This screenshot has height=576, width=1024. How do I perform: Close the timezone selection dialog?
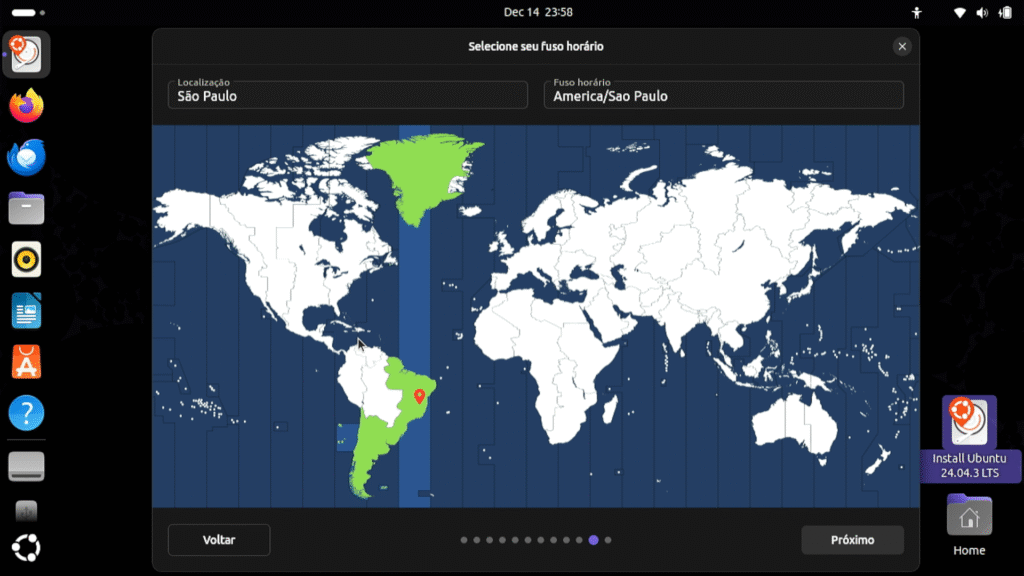(x=902, y=46)
